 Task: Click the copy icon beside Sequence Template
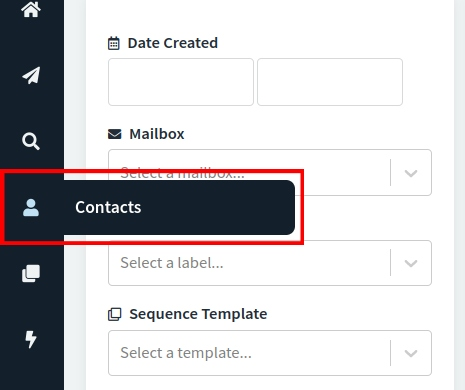(x=115, y=314)
